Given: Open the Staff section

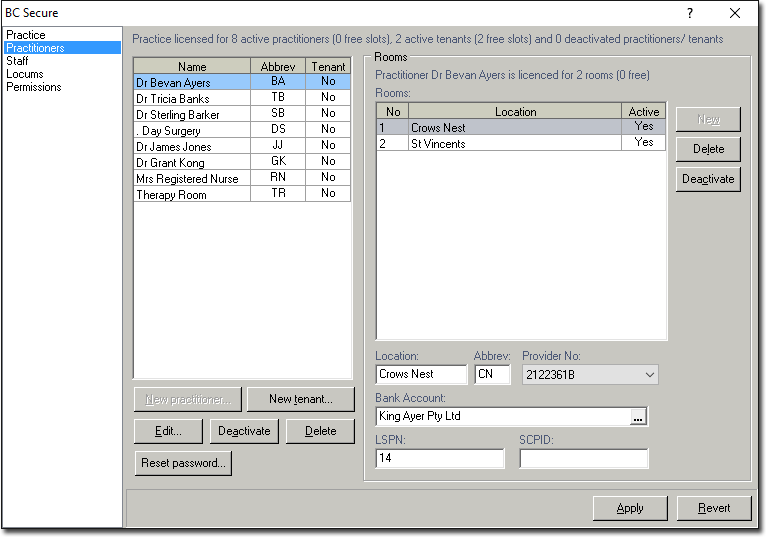Looking at the screenshot, I should [17, 61].
